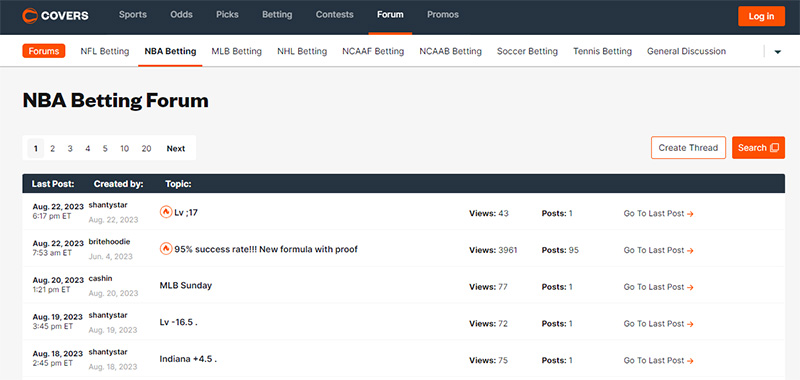Image resolution: width=800 pixels, height=380 pixels.
Task: Go to page 5 of threads
Action: pos(105,148)
